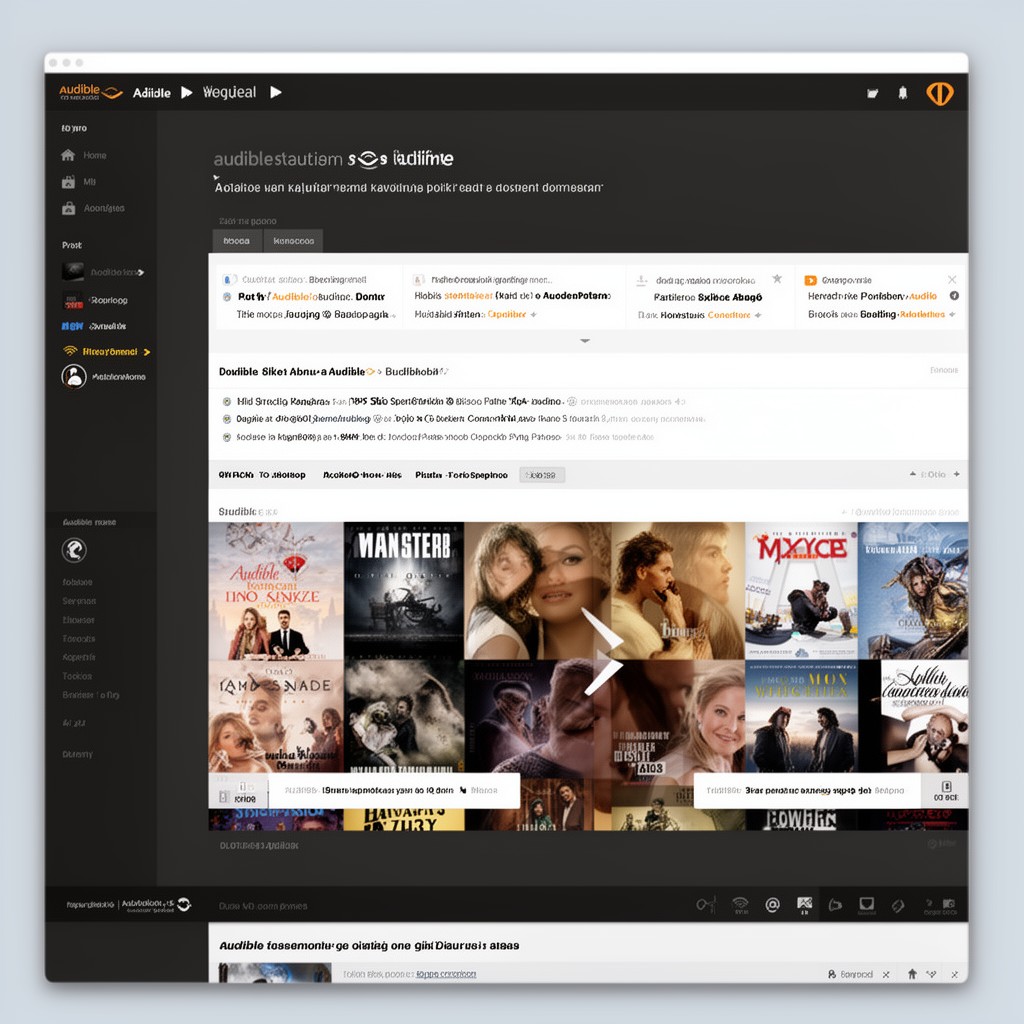This screenshot has height=1024, width=1024.
Task: Expand the down caret below the cards
Action: pos(585,341)
